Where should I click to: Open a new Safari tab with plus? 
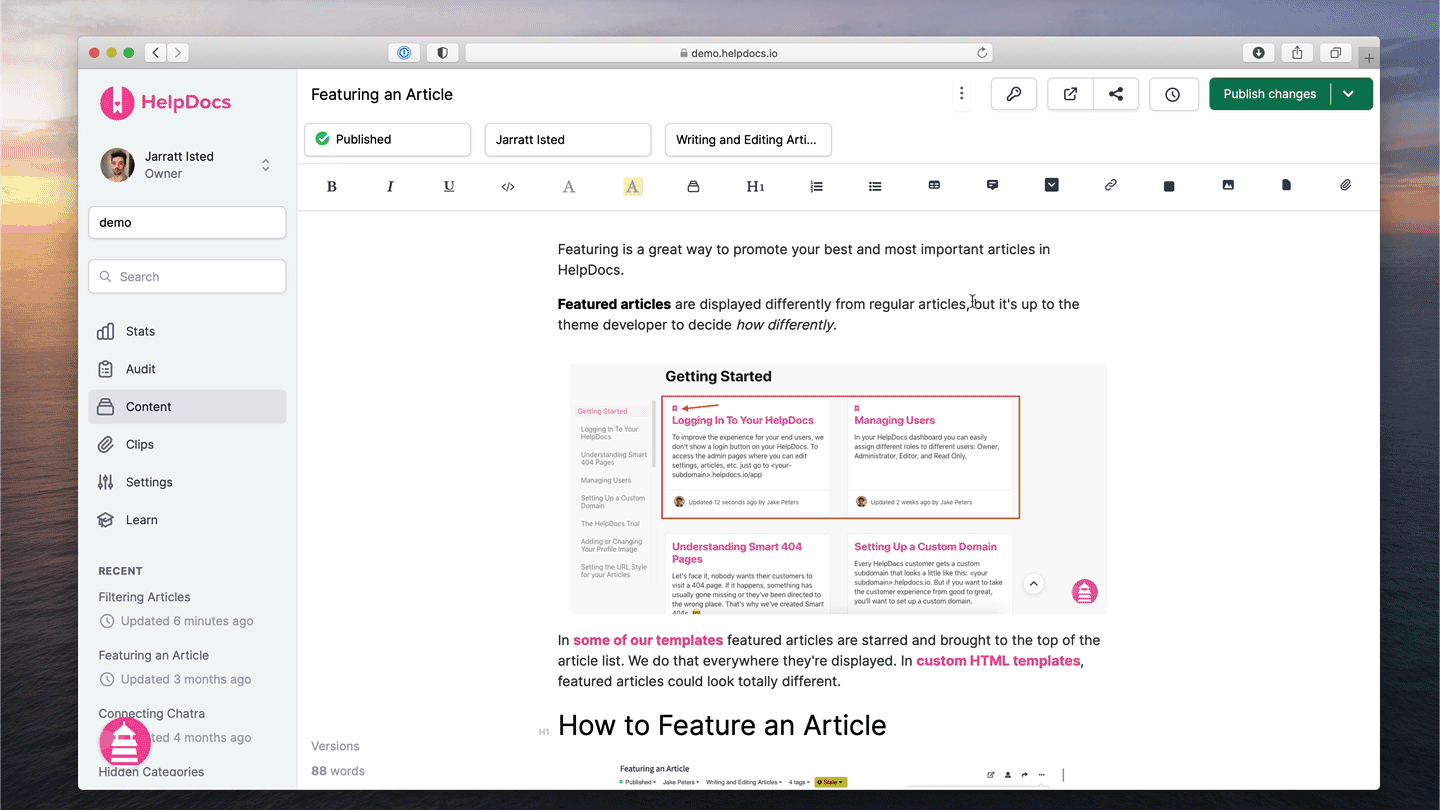point(1369,58)
